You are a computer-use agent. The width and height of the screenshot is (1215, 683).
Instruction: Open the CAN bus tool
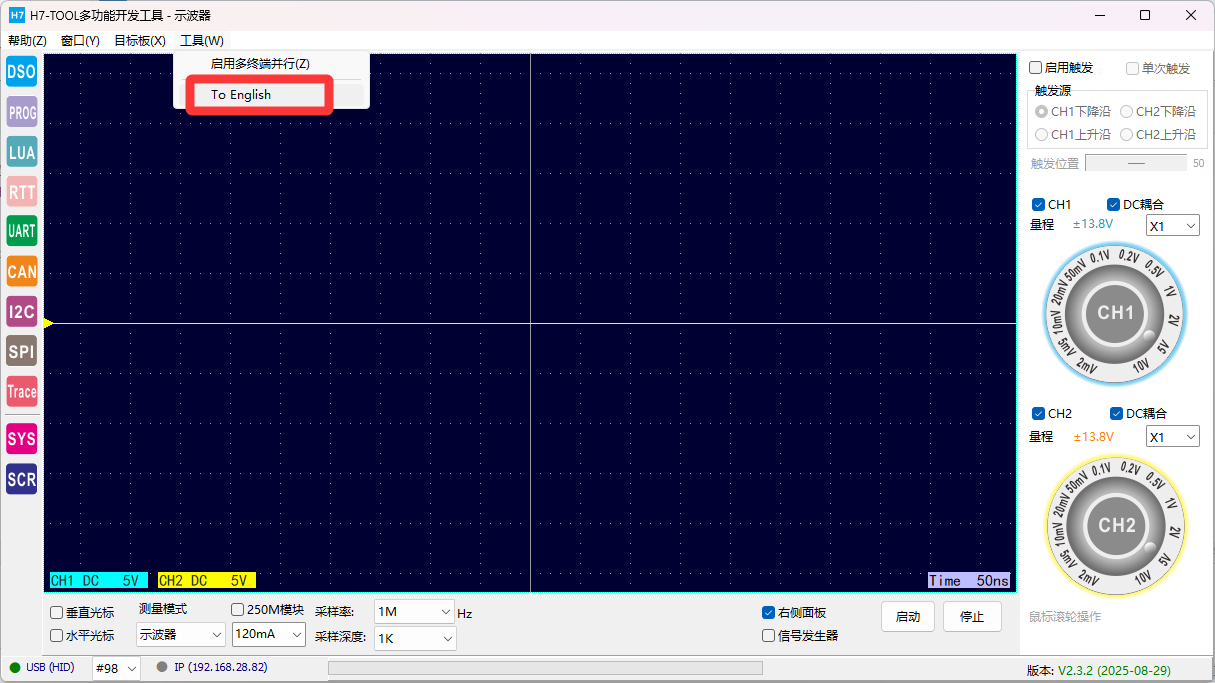click(21, 271)
